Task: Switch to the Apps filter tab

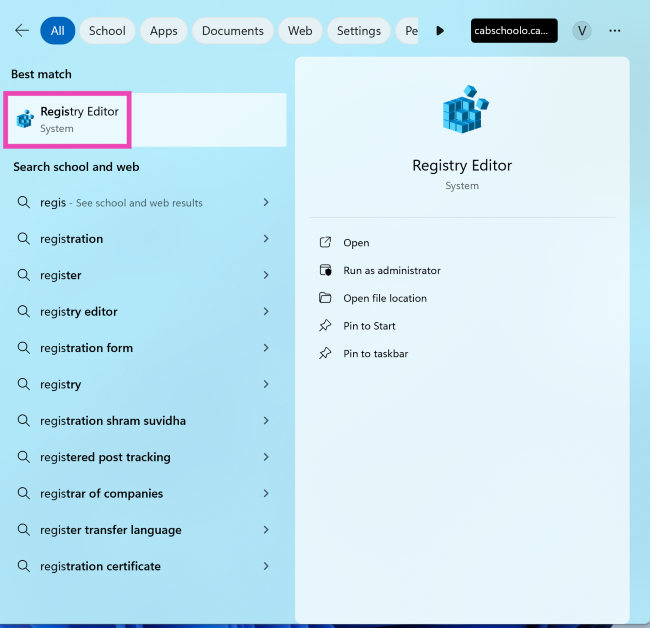Action: tap(163, 31)
